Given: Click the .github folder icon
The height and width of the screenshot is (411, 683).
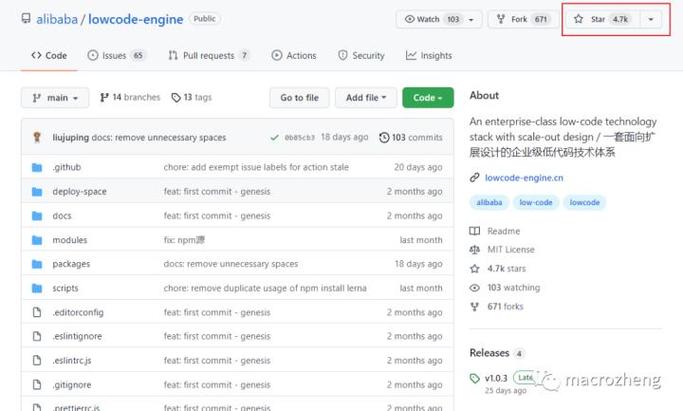Looking at the screenshot, I should pos(37,167).
